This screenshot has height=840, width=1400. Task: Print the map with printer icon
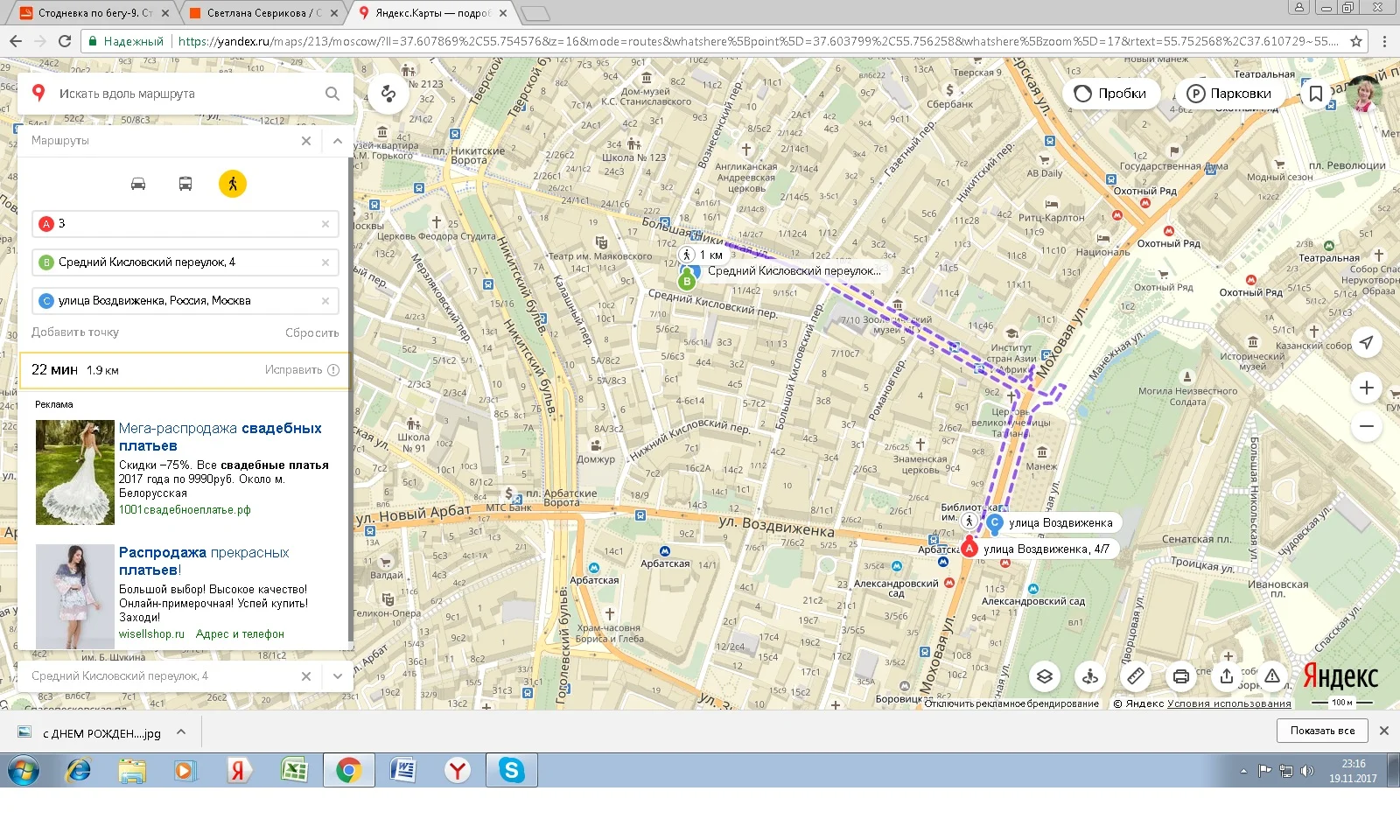(1180, 675)
